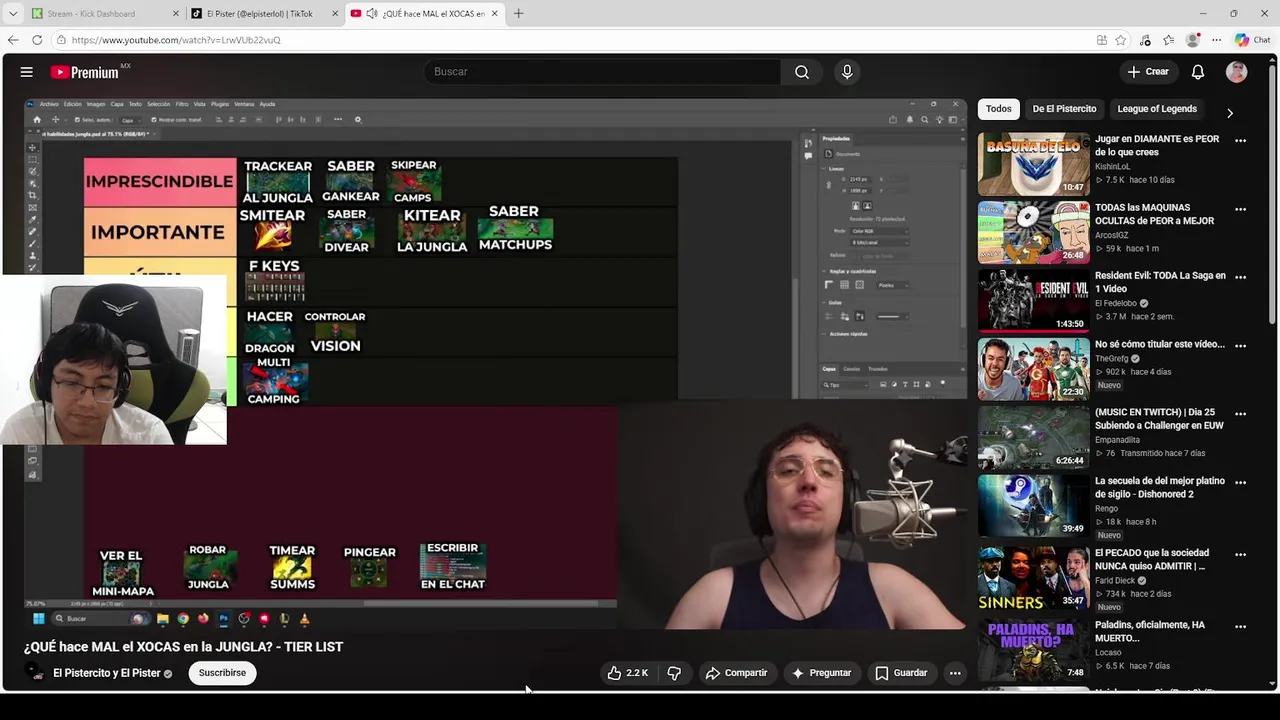
Task: Click the video player area
Action: [x=495, y=364]
